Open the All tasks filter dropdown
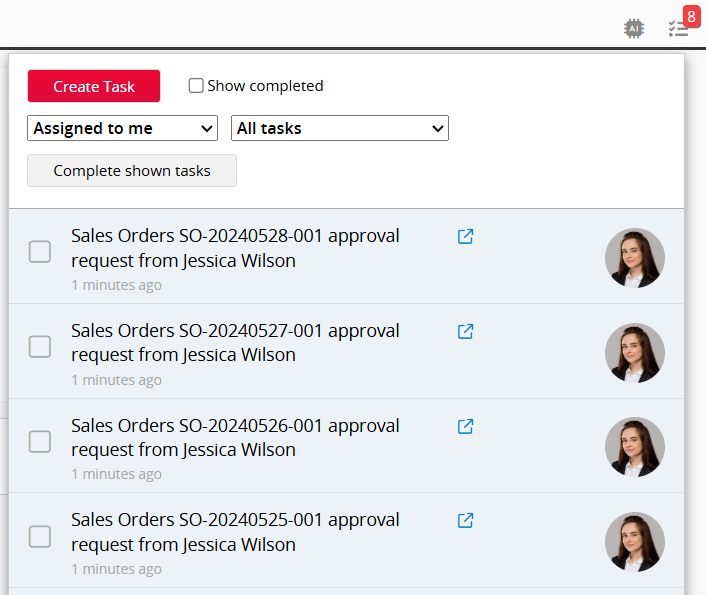The image size is (706, 595). click(x=339, y=128)
